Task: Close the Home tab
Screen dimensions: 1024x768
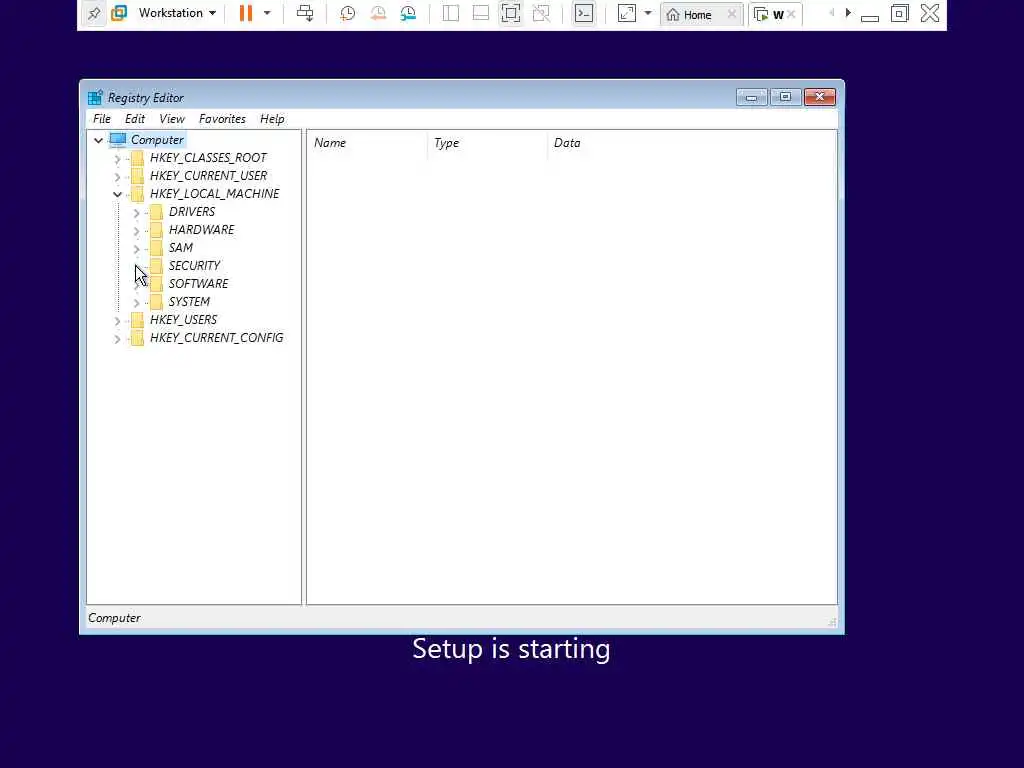Action: click(732, 14)
